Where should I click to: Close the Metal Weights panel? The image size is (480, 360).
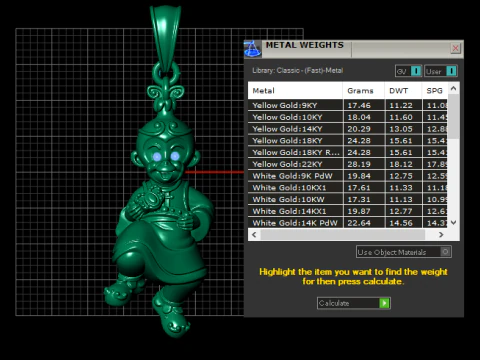point(455,49)
